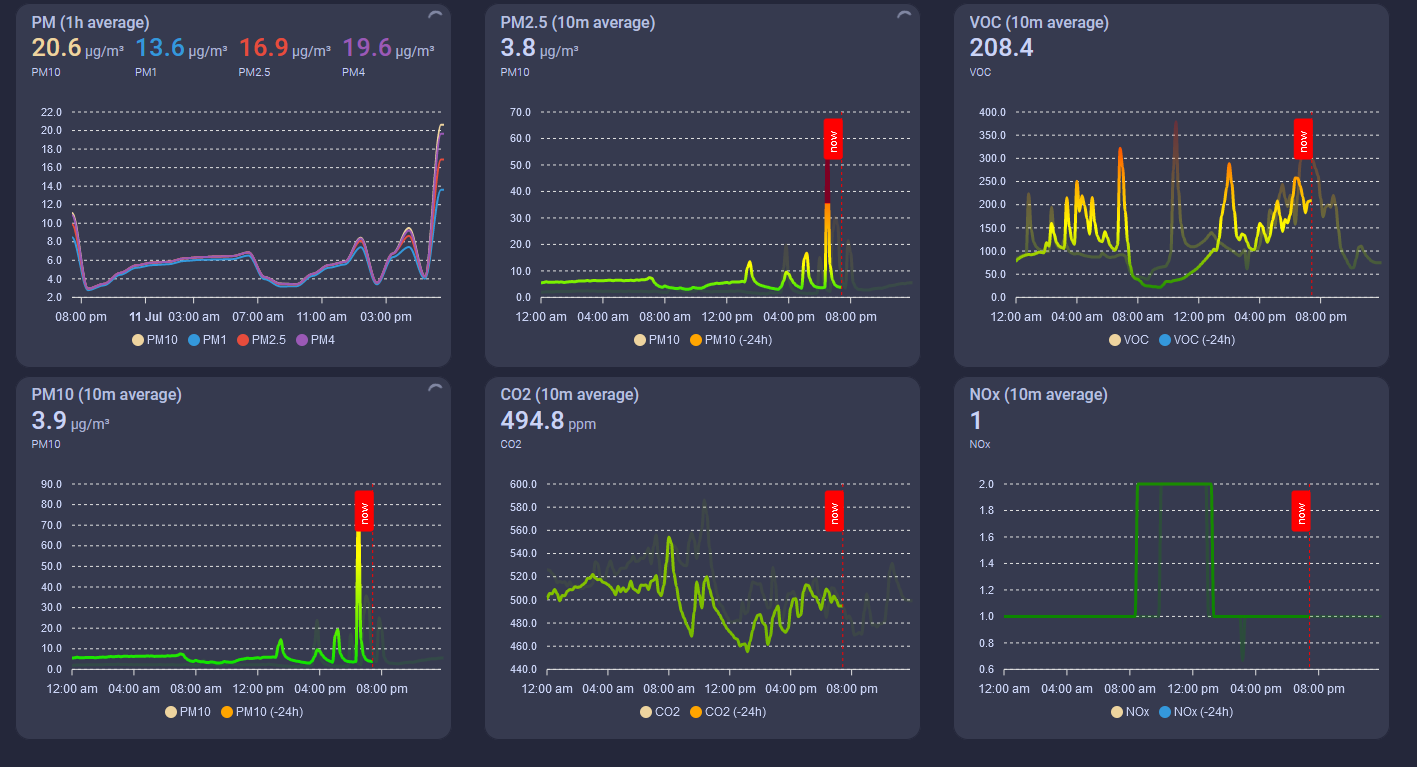Click the 22.0 y-axis label in PM 1h chart
Image resolution: width=1417 pixels, height=767 pixels.
pos(51,112)
